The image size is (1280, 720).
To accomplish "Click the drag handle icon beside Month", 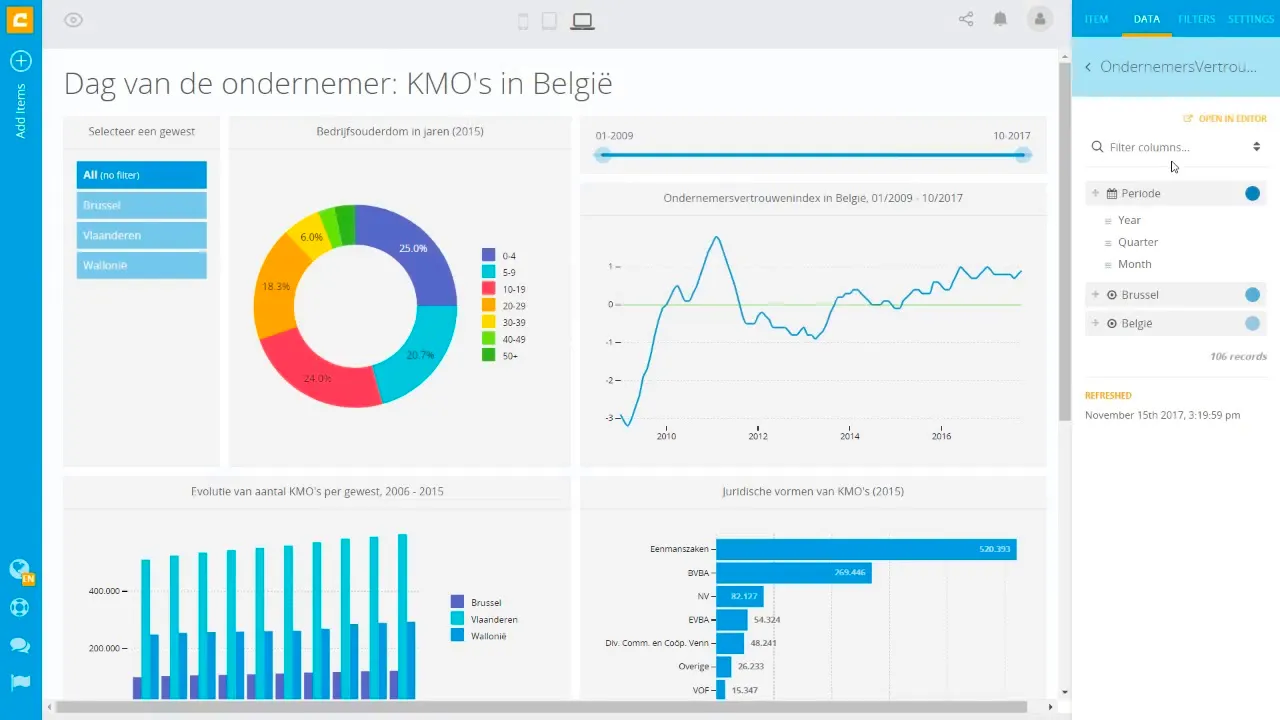I will (1108, 264).
